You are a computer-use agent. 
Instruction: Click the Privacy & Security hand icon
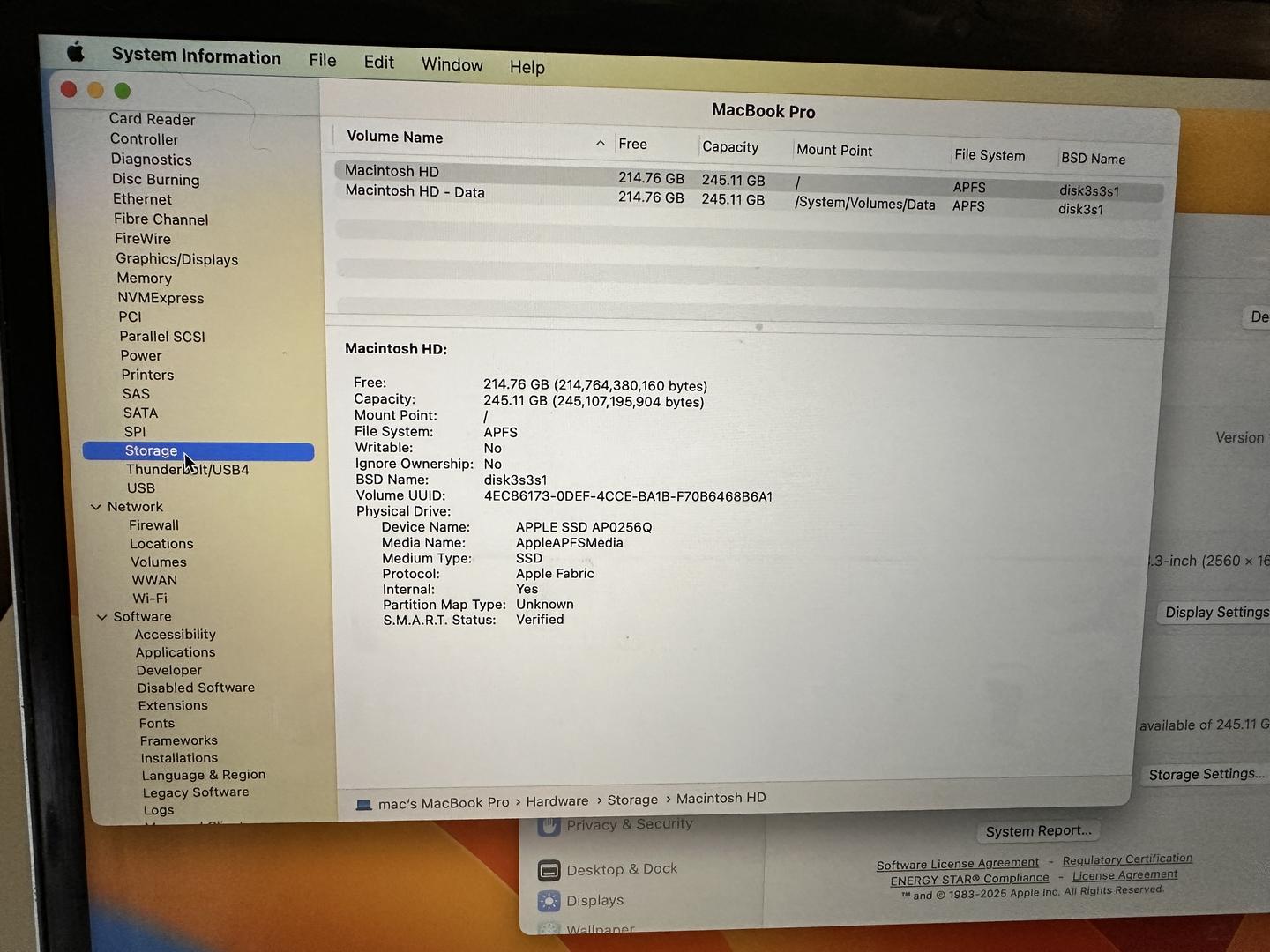pyautogui.click(x=550, y=826)
